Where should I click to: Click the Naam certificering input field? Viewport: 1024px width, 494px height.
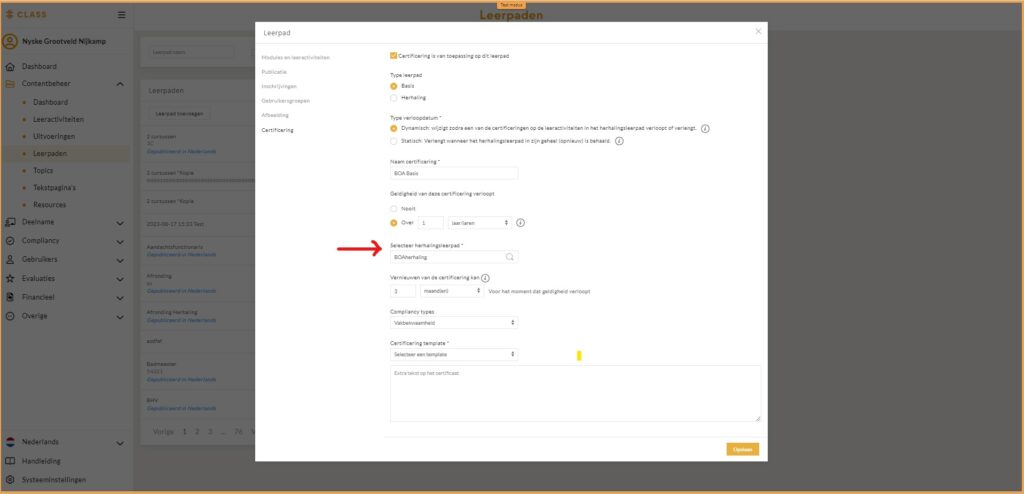coord(453,174)
